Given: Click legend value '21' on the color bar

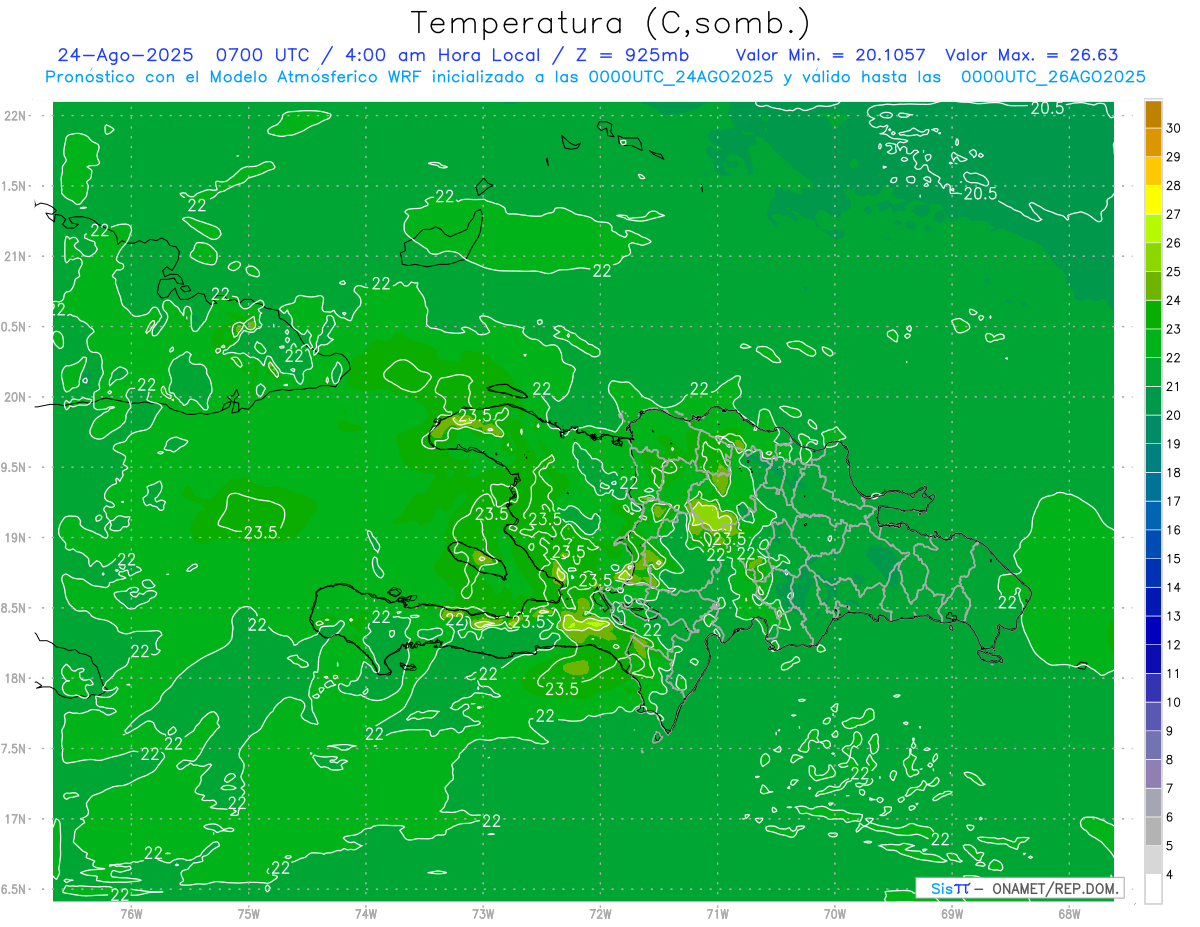Looking at the screenshot, I should (x=1174, y=387).
